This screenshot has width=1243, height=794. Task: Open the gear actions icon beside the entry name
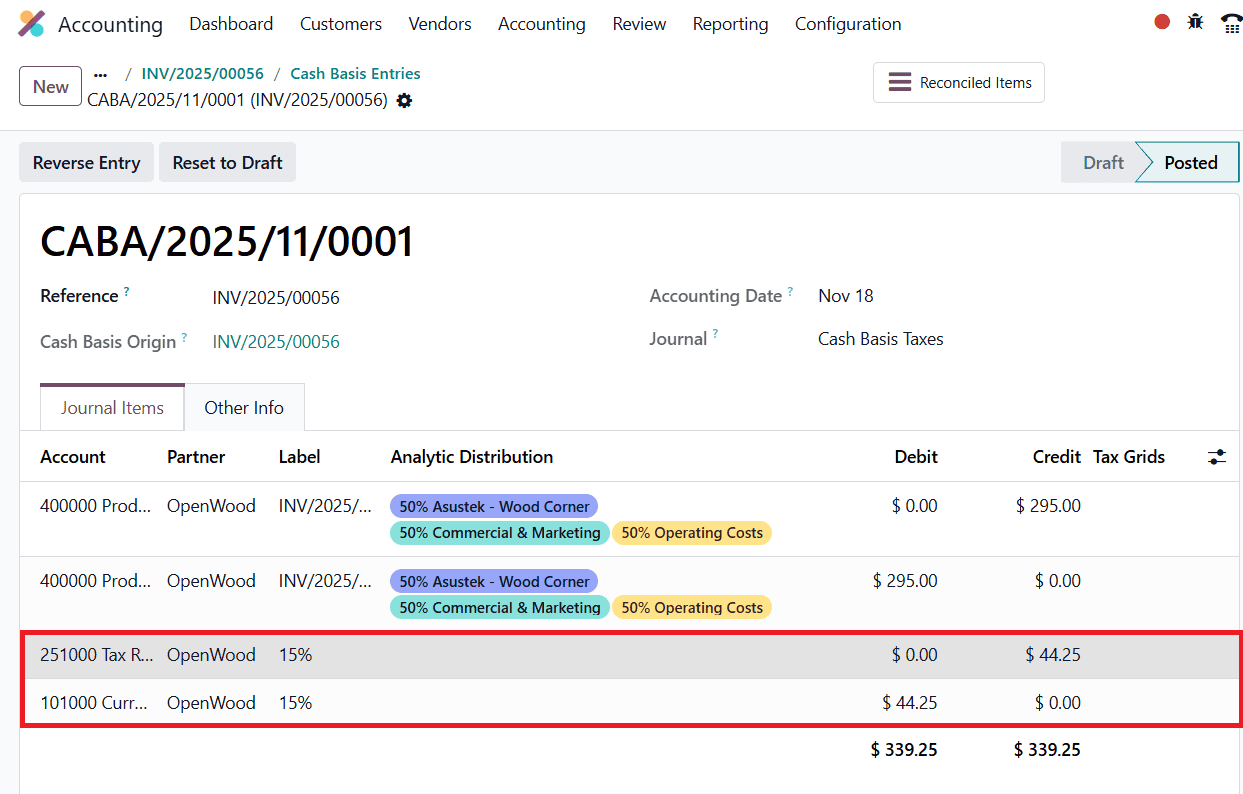(404, 100)
